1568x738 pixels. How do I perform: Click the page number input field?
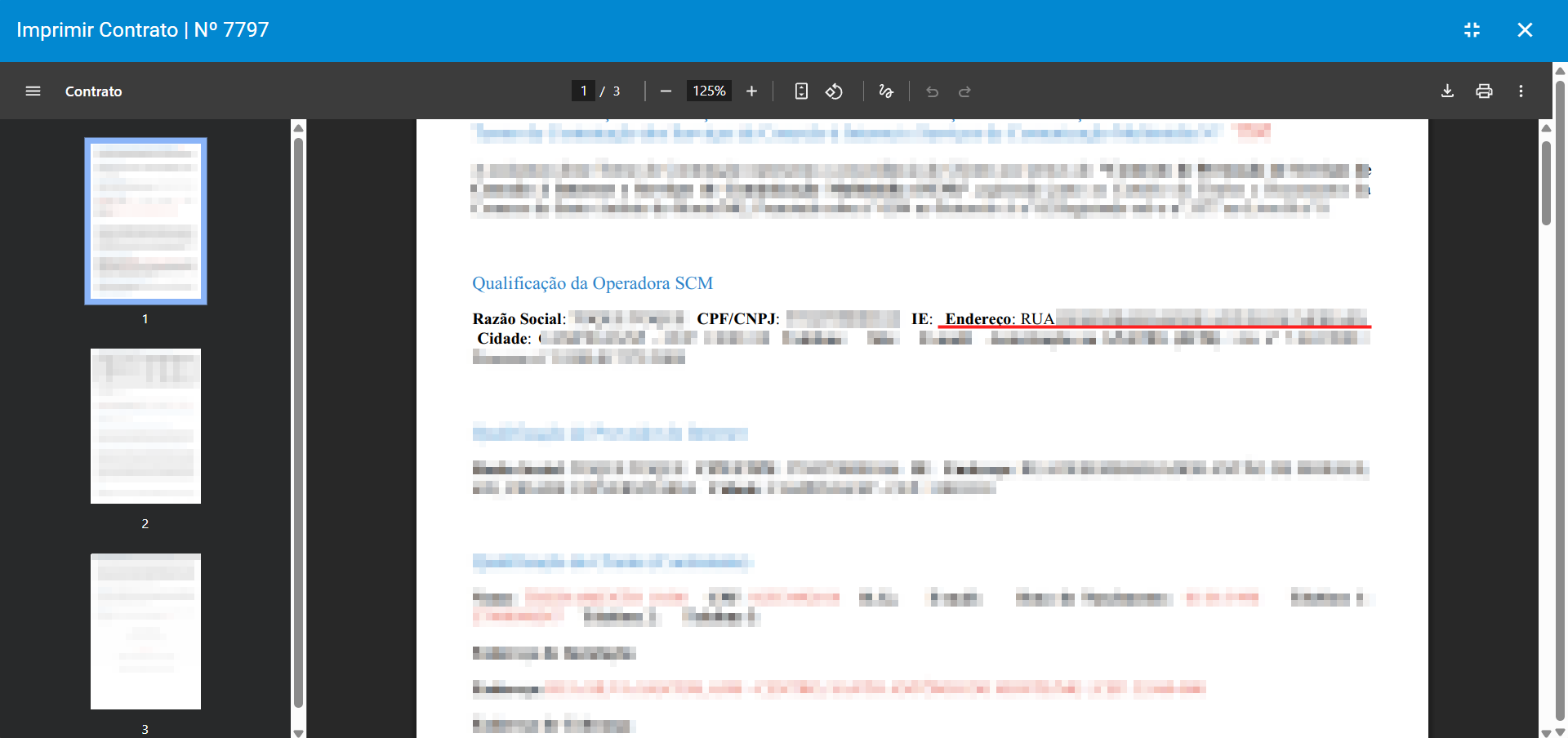tap(583, 91)
